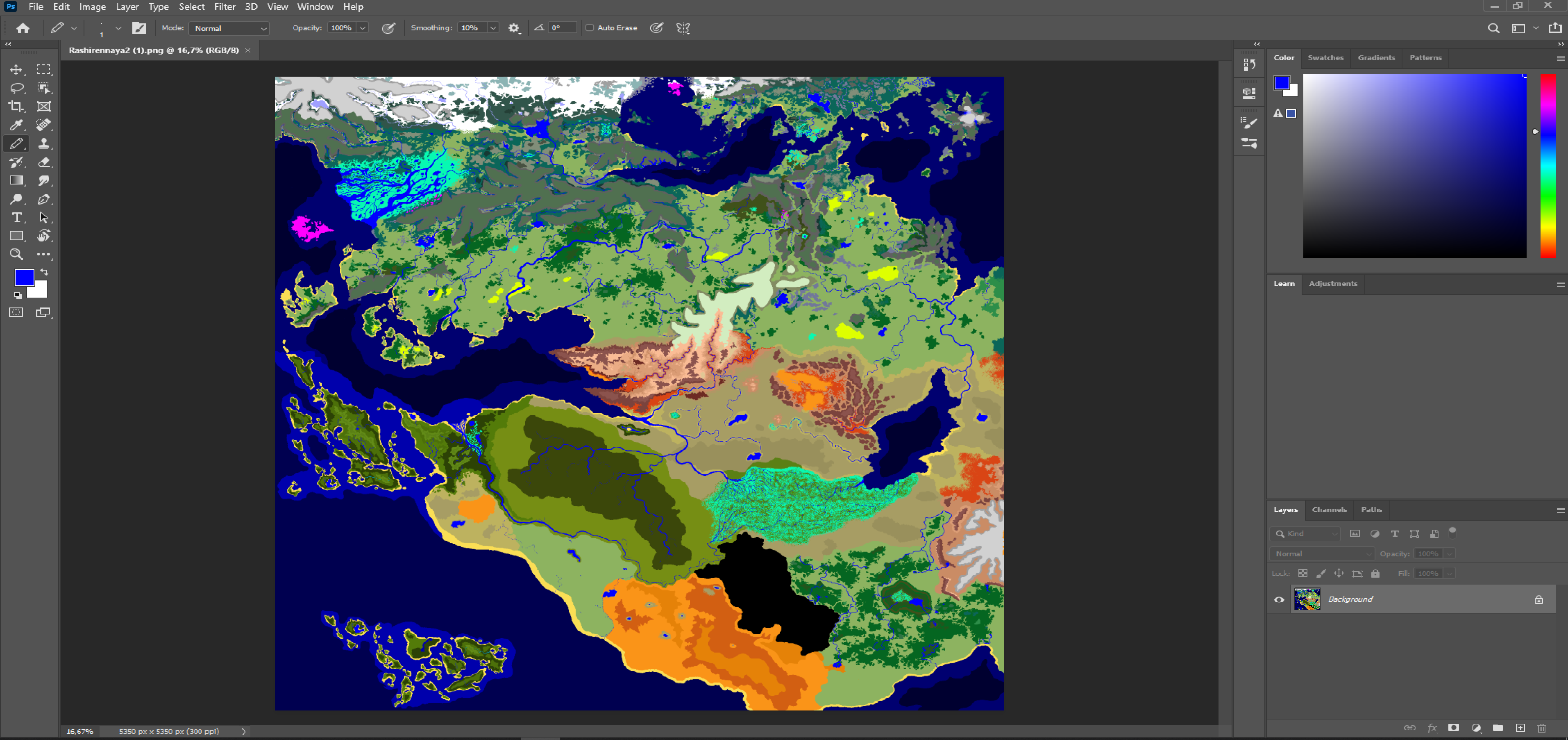Select the Crop tool
The width and height of the screenshot is (1568, 740).
coord(16,107)
